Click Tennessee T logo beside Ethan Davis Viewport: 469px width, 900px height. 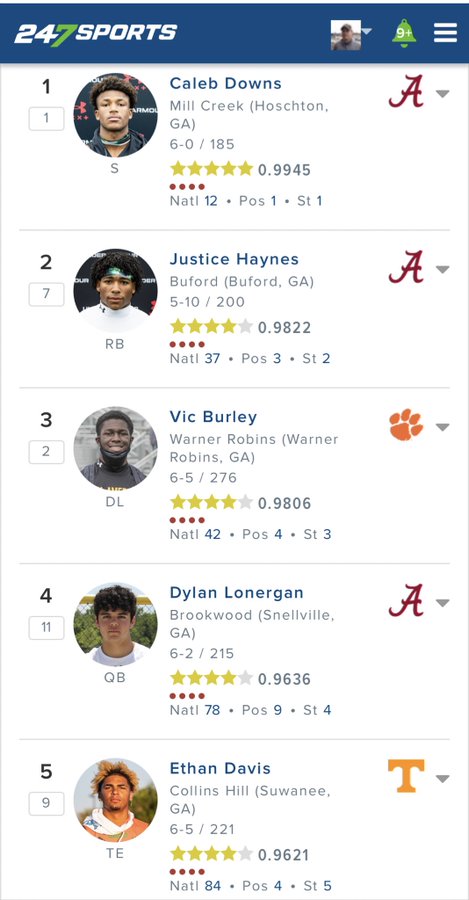406,776
